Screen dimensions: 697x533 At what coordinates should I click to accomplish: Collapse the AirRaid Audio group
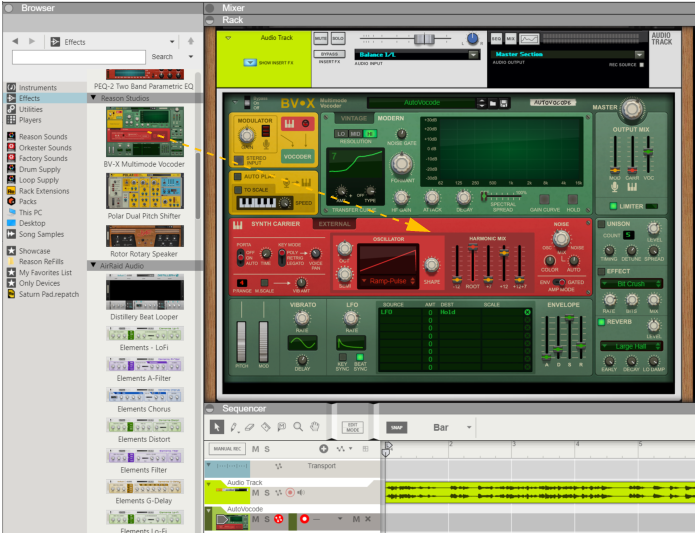point(93,265)
